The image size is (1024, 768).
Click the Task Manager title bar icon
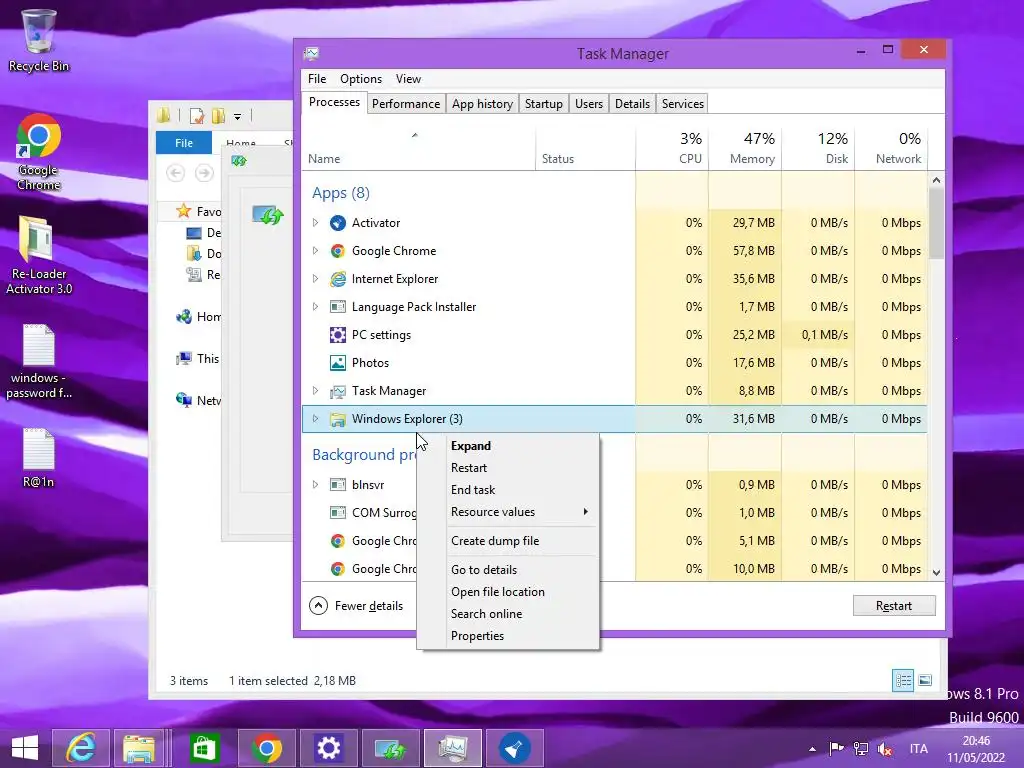click(312, 53)
